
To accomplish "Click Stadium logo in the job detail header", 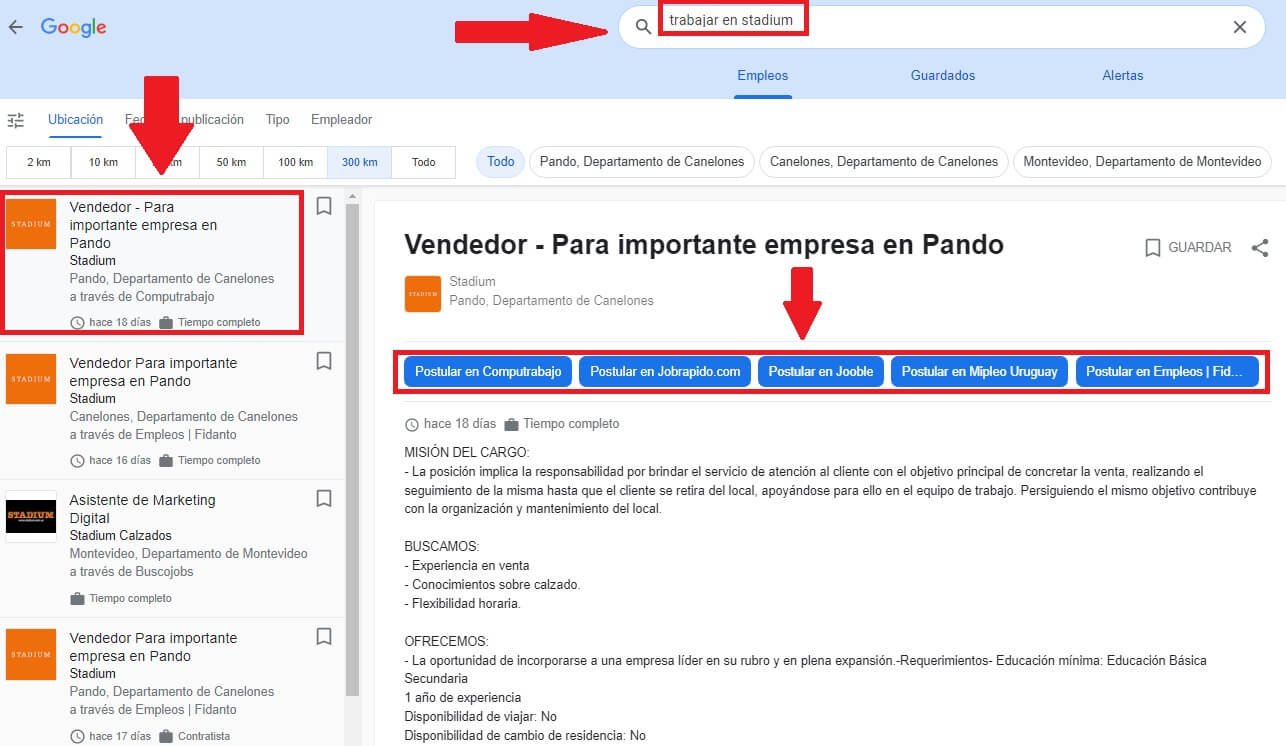I will pyautogui.click(x=423, y=294).
